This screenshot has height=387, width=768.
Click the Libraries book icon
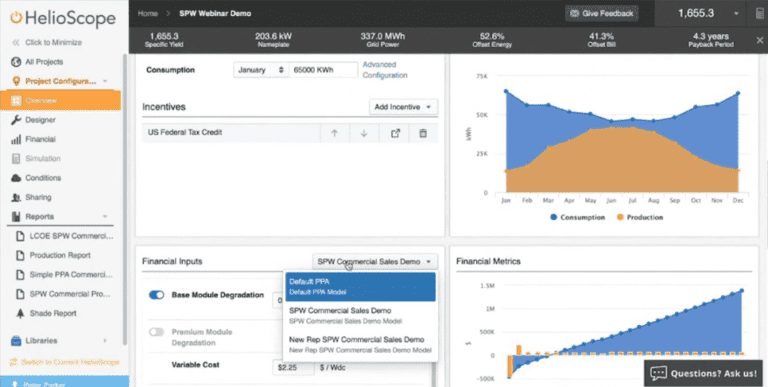[16, 340]
